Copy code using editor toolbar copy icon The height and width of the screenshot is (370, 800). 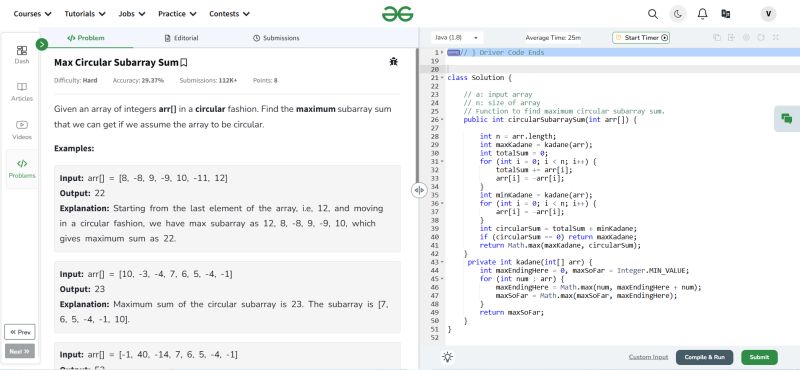coord(717,37)
